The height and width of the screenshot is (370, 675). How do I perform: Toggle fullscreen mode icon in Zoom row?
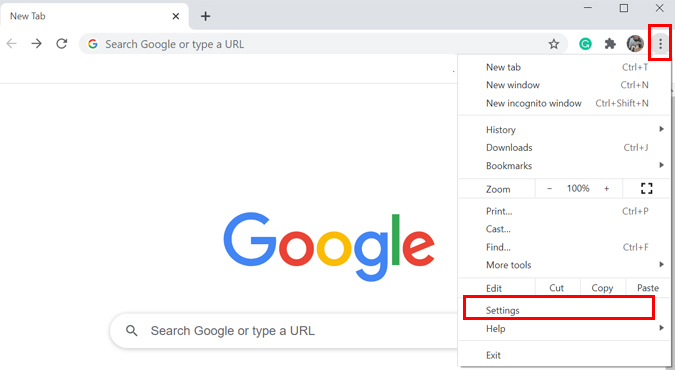[x=647, y=188]
